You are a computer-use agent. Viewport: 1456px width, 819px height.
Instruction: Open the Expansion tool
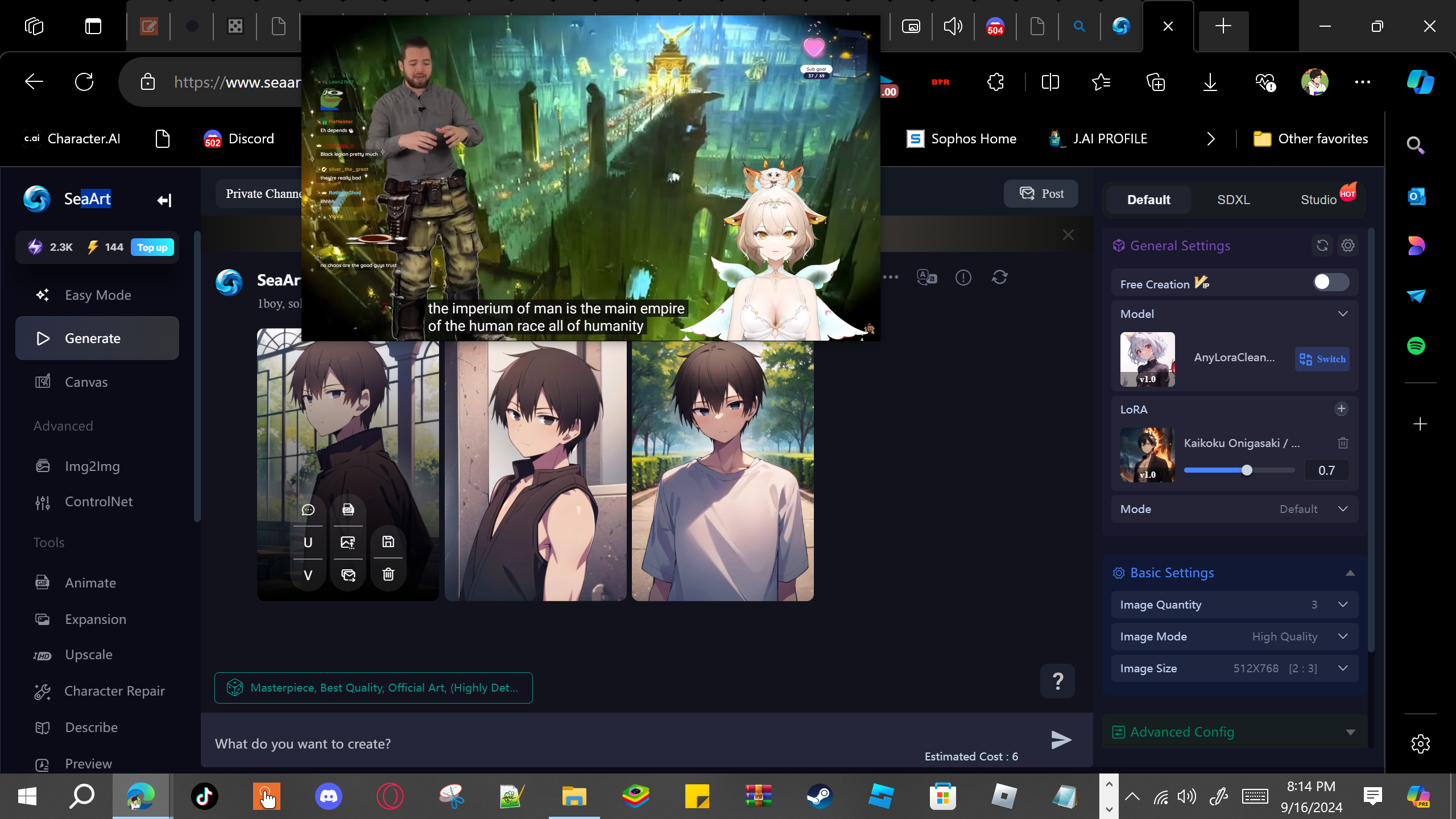97,619
